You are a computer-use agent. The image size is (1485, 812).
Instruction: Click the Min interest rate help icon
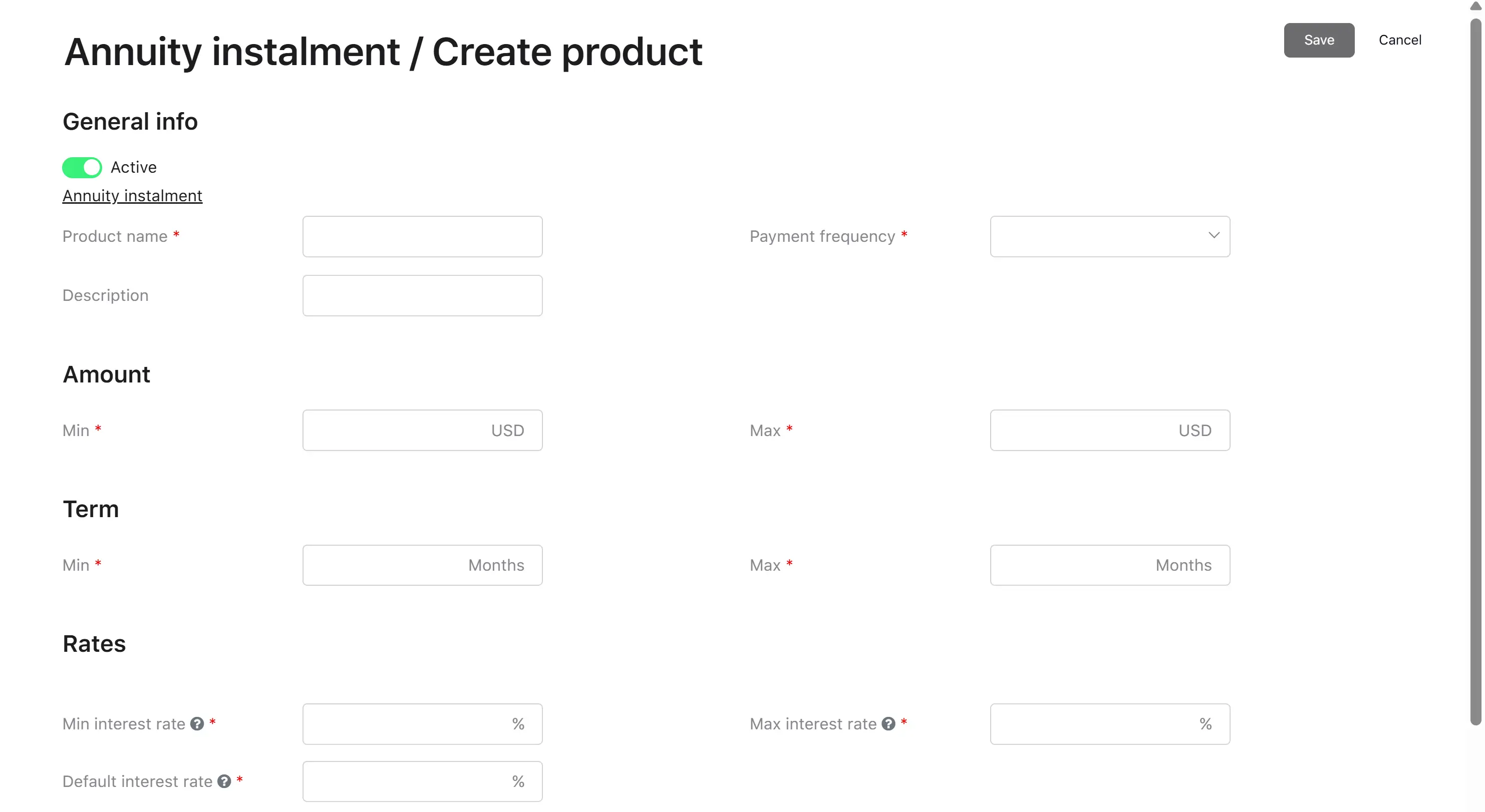[197, 724]
